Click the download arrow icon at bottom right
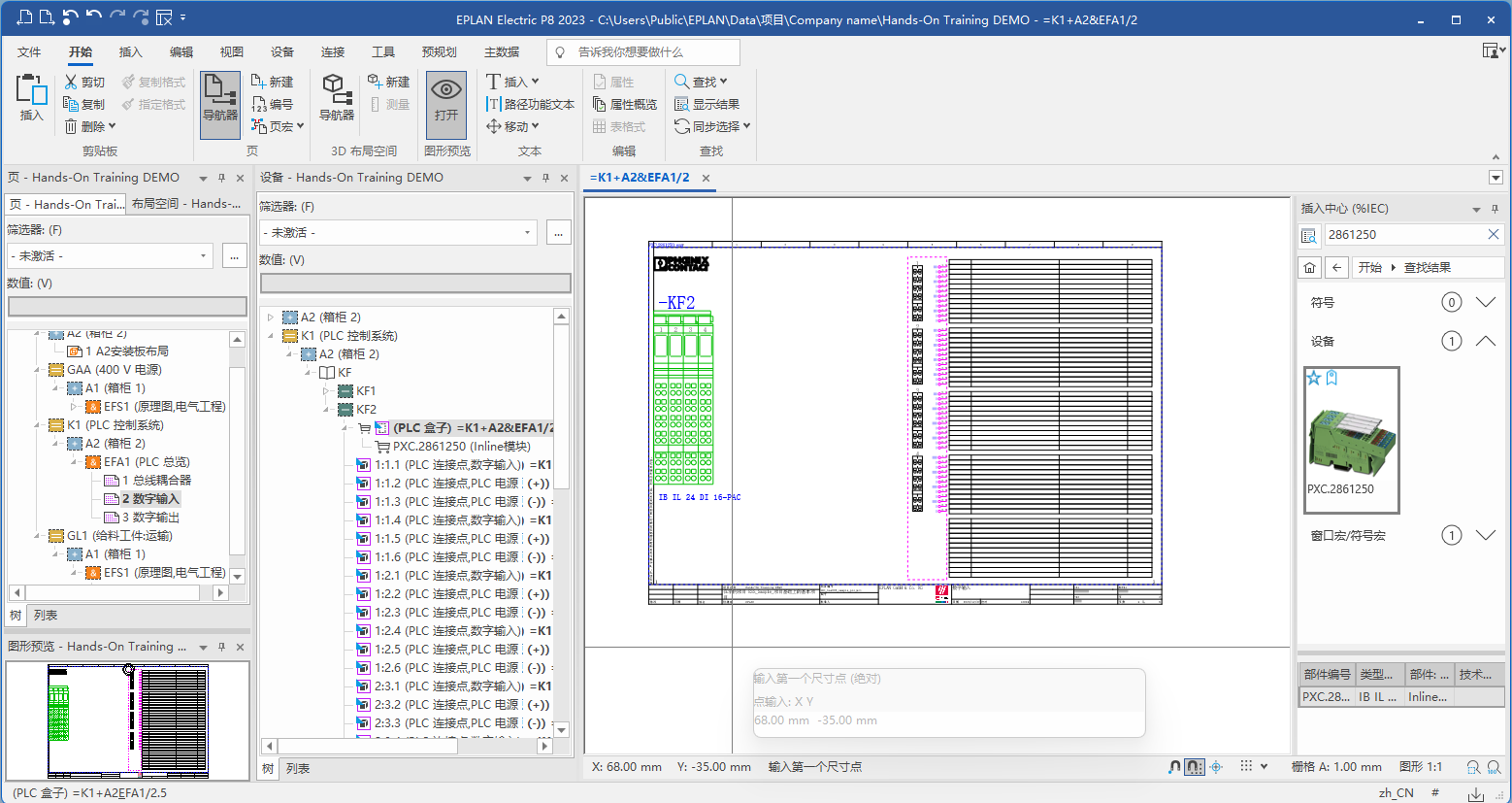 click(1476, 793)
